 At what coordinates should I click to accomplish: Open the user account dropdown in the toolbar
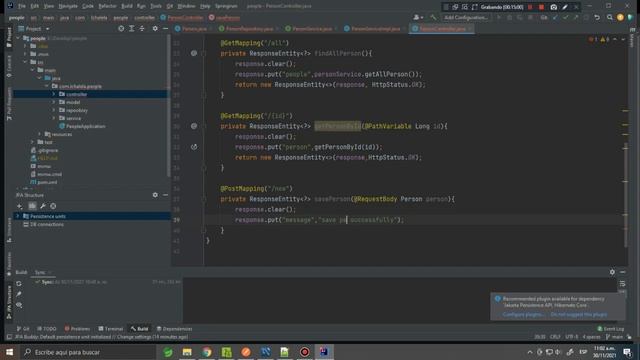pyautogui.click(x=418, y=18)
